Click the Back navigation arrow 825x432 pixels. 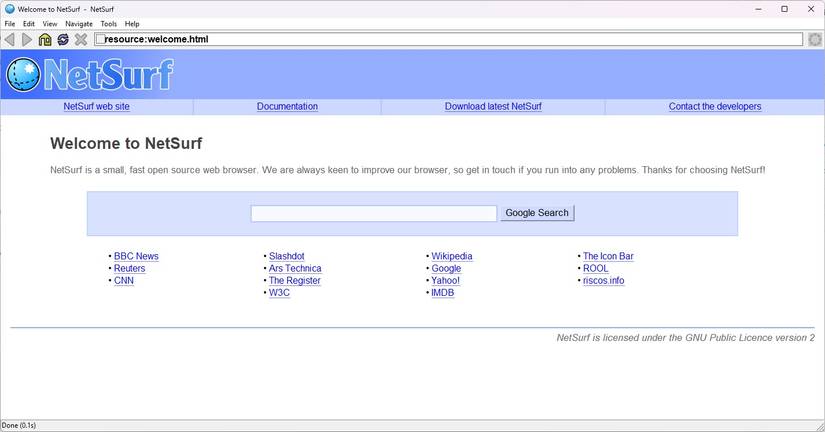pos(9,39)
